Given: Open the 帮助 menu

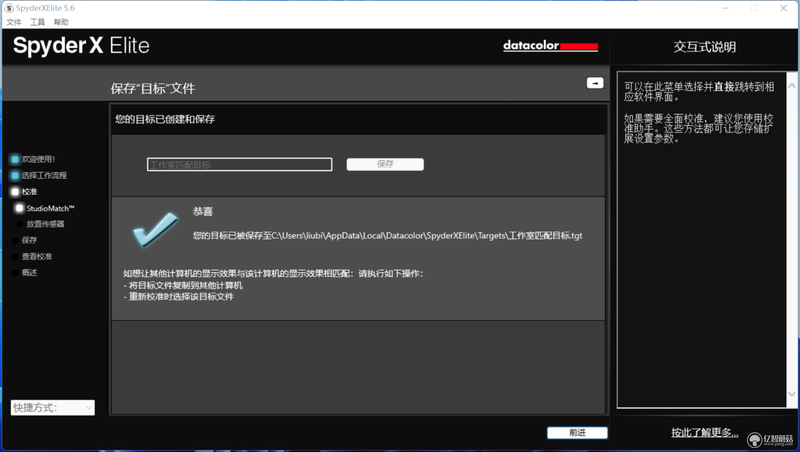Looking at the screenshot, I should coord(61,22).
